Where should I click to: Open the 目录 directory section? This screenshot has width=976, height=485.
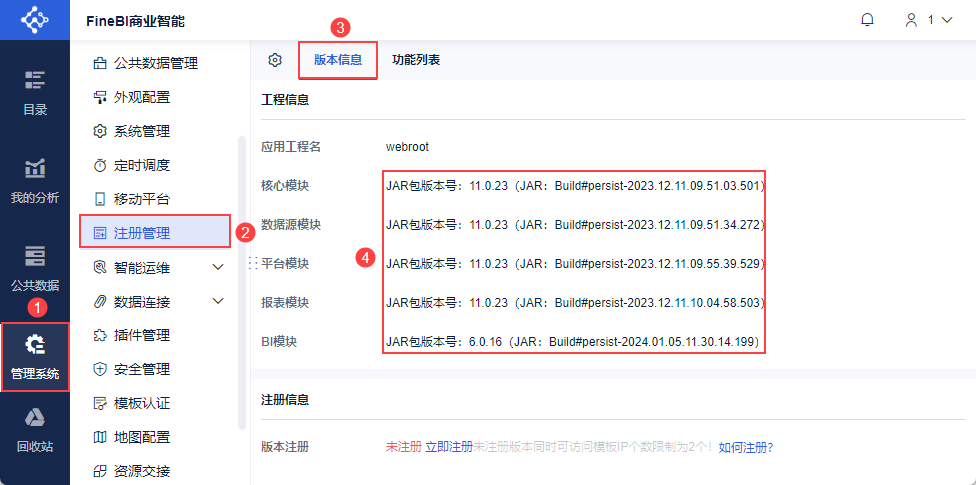pyautogui.click(x=35, y=93)
